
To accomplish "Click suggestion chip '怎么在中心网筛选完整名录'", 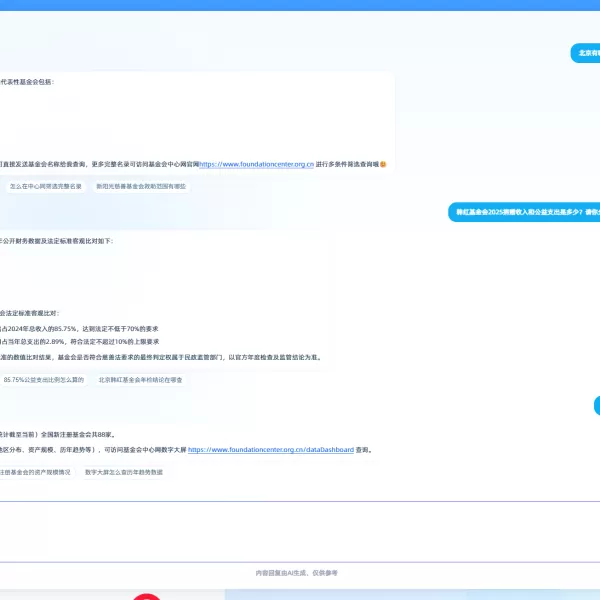I will point(46,186).
